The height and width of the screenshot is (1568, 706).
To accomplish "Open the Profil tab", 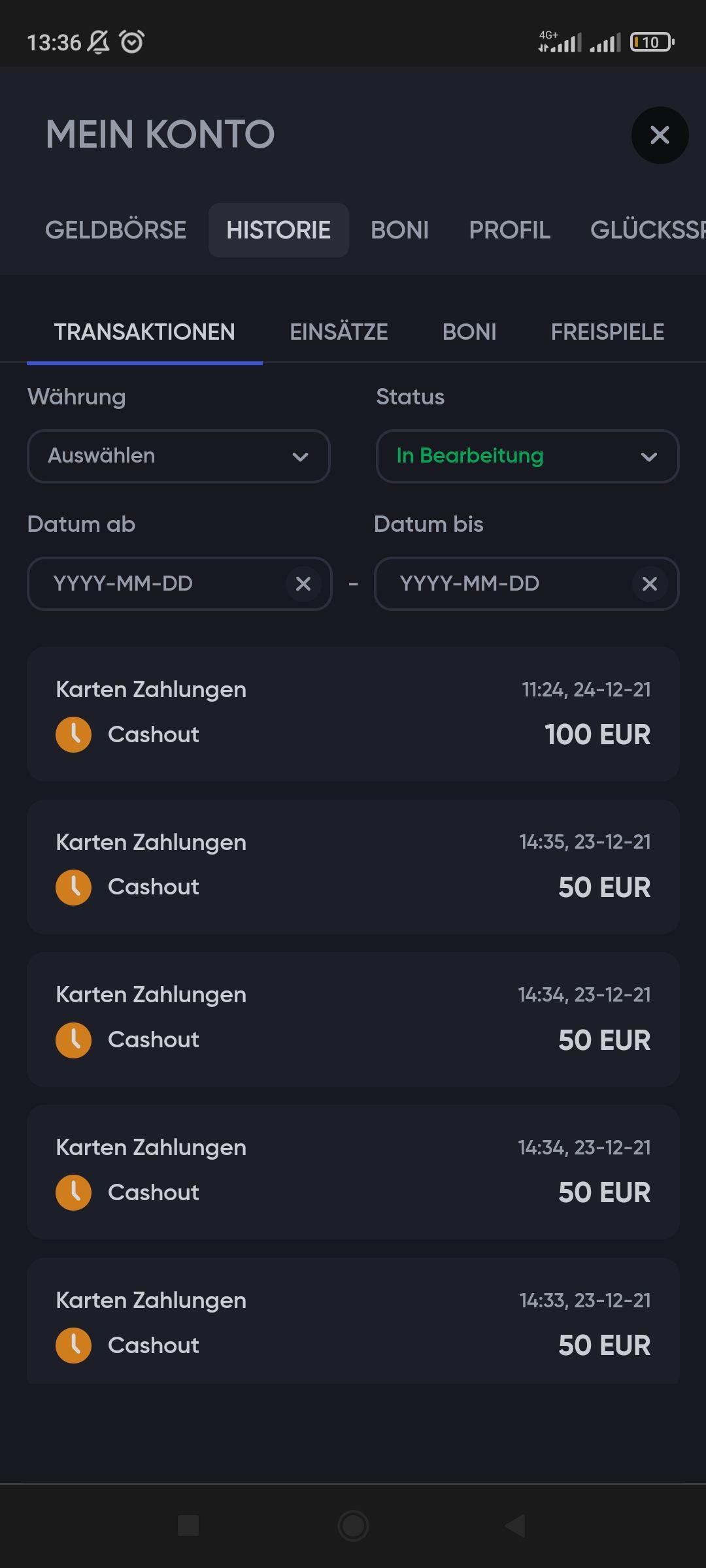I will (x=509, y=230).
